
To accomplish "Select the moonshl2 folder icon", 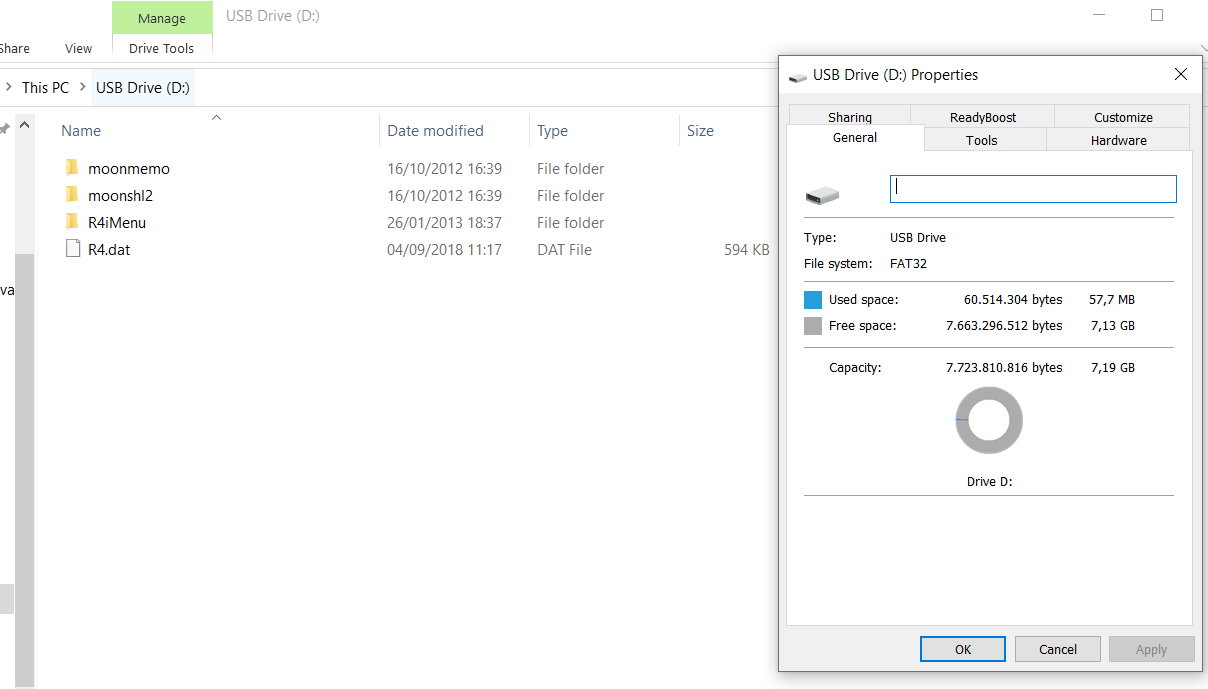I will click(x=72, y=195).
